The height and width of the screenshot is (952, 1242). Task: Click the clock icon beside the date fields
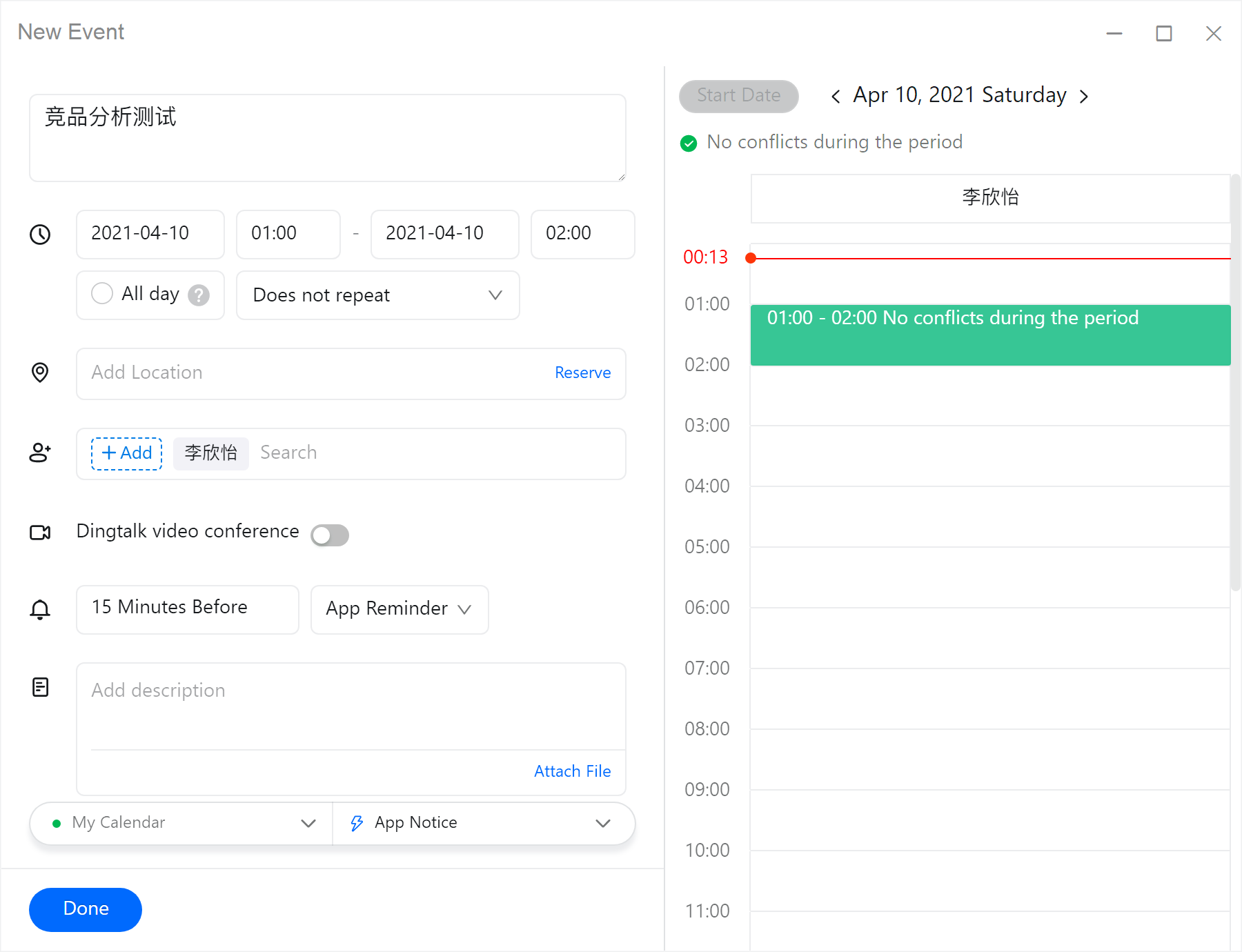point(40,235)
